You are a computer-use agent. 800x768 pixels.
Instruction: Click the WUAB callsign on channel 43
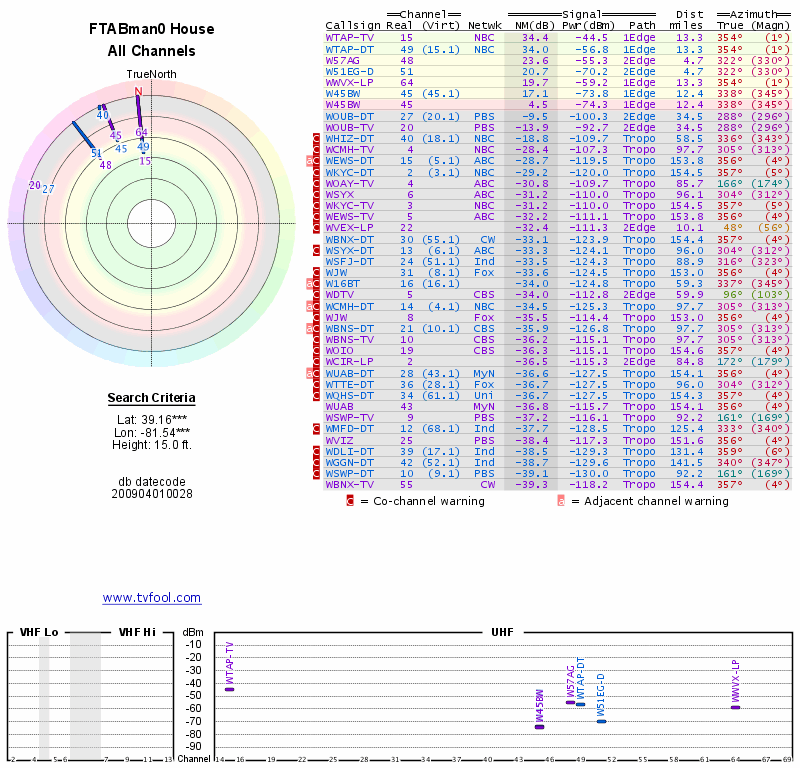339,407
